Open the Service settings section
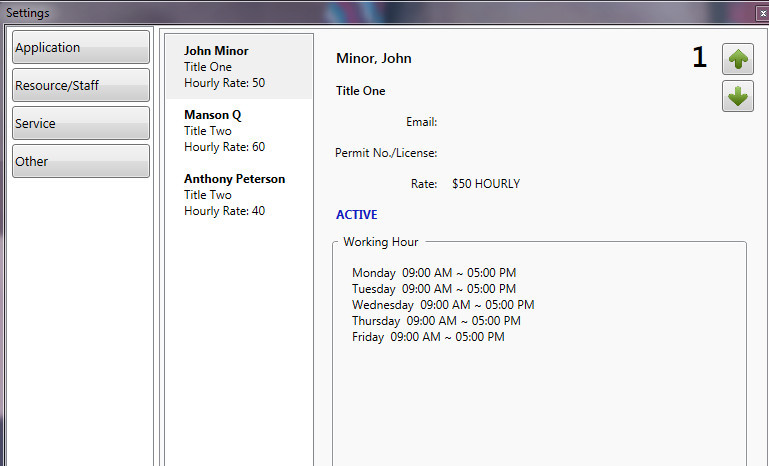The image size is (769, 466). (x=81, y=123)
